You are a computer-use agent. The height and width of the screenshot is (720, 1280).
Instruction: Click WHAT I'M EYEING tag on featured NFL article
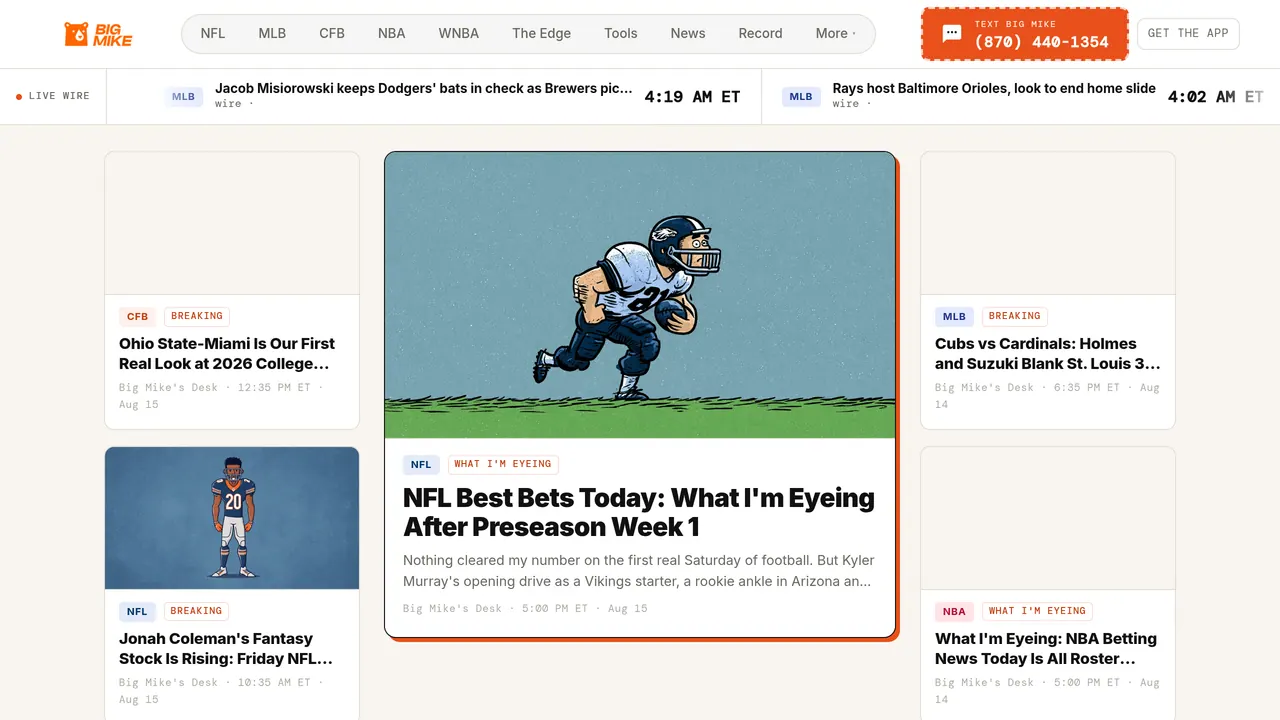pyautogui.click(x=503, y=464)
